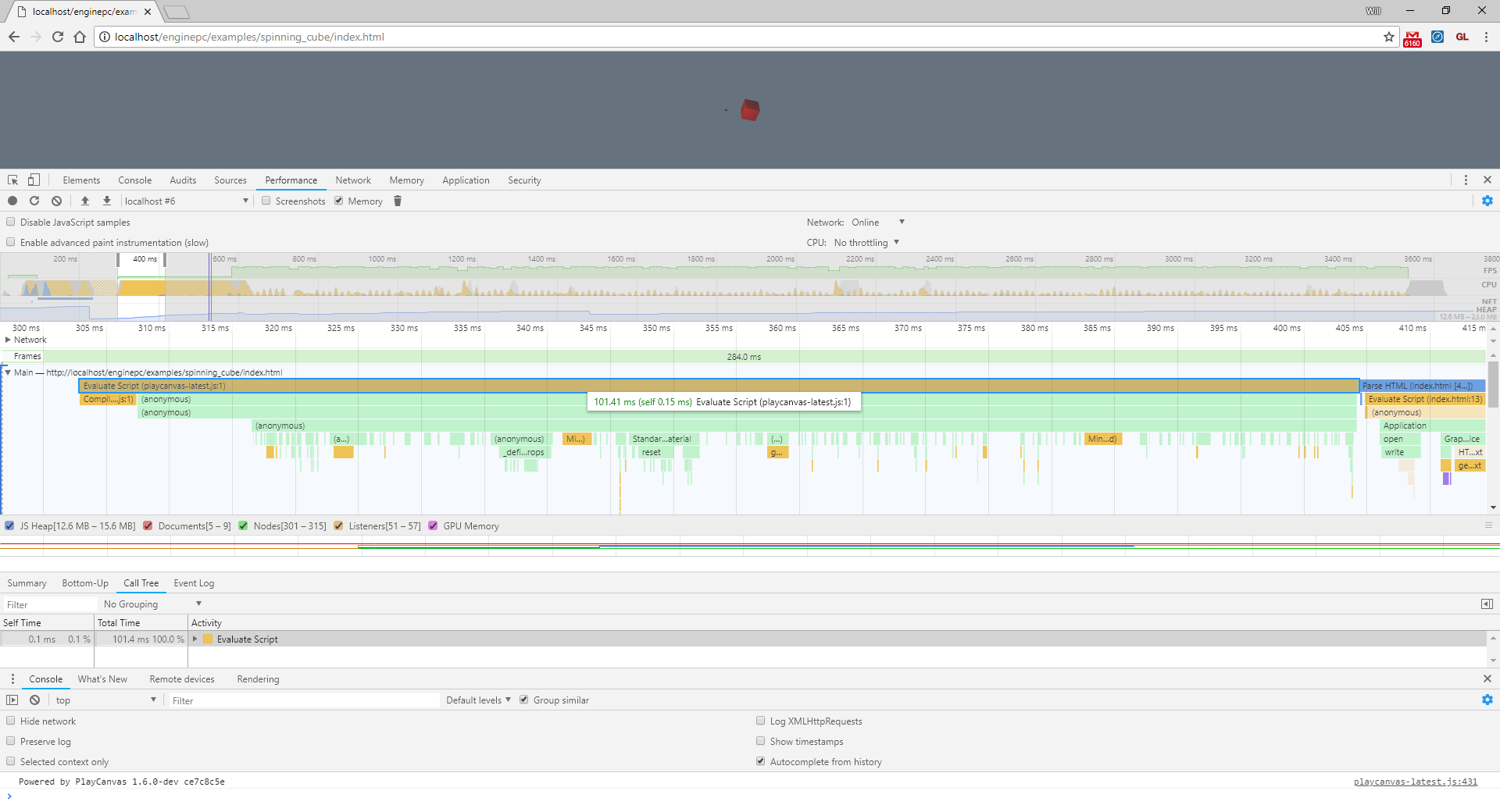
Task: Click the console Filter input field
Action: [305, 700]
